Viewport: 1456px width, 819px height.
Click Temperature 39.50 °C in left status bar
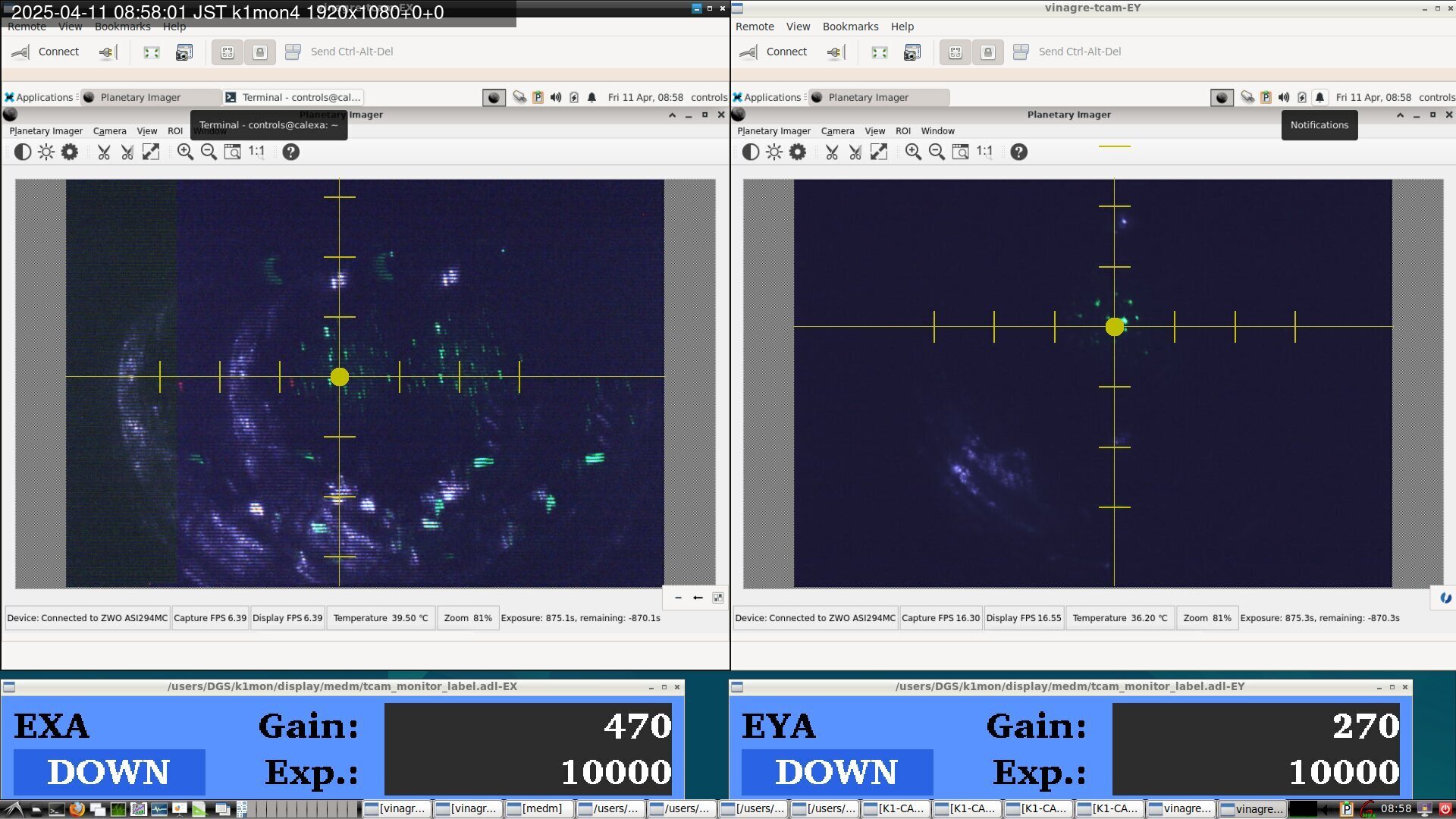[x=381, y=618]
